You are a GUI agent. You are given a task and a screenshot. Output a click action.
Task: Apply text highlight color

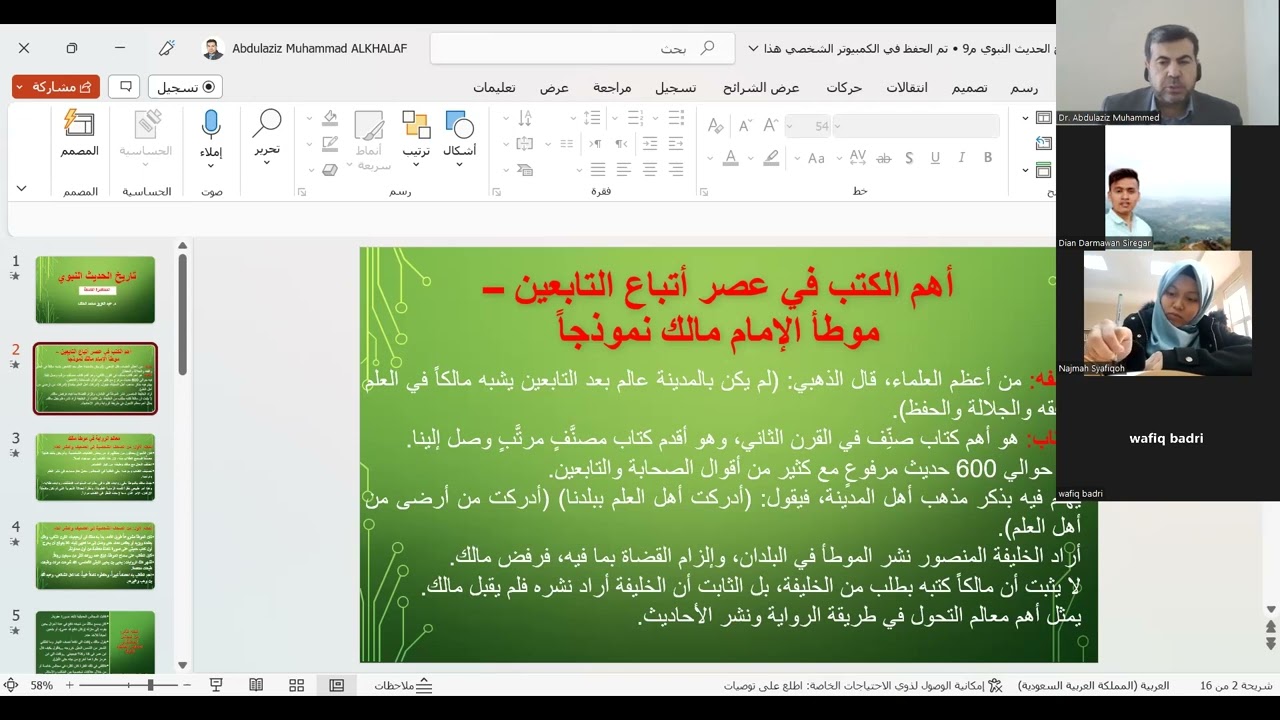771,158
